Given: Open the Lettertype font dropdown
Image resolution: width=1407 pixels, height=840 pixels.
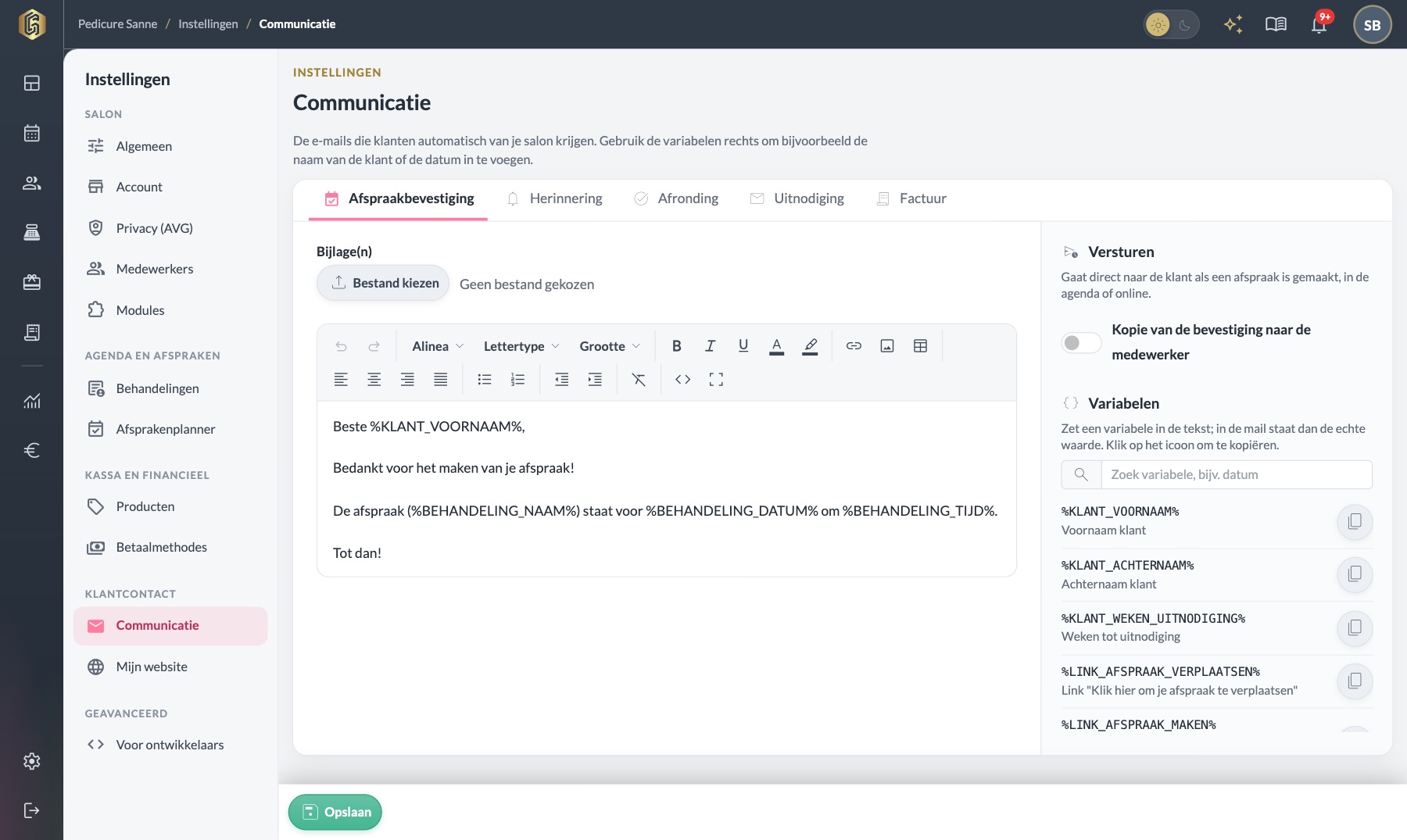Looking at the screenshot, I should pos(521,346).
